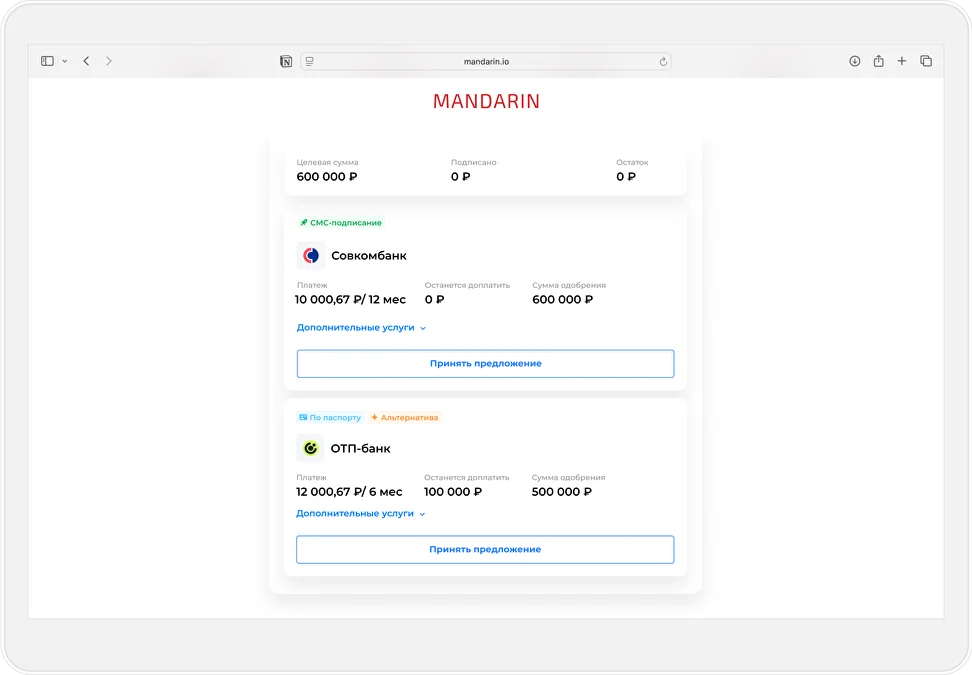The height and width of the screenshot is (675, 972).
Task: Click the Совкомбанк logo icon
Action: coord(311,255)
